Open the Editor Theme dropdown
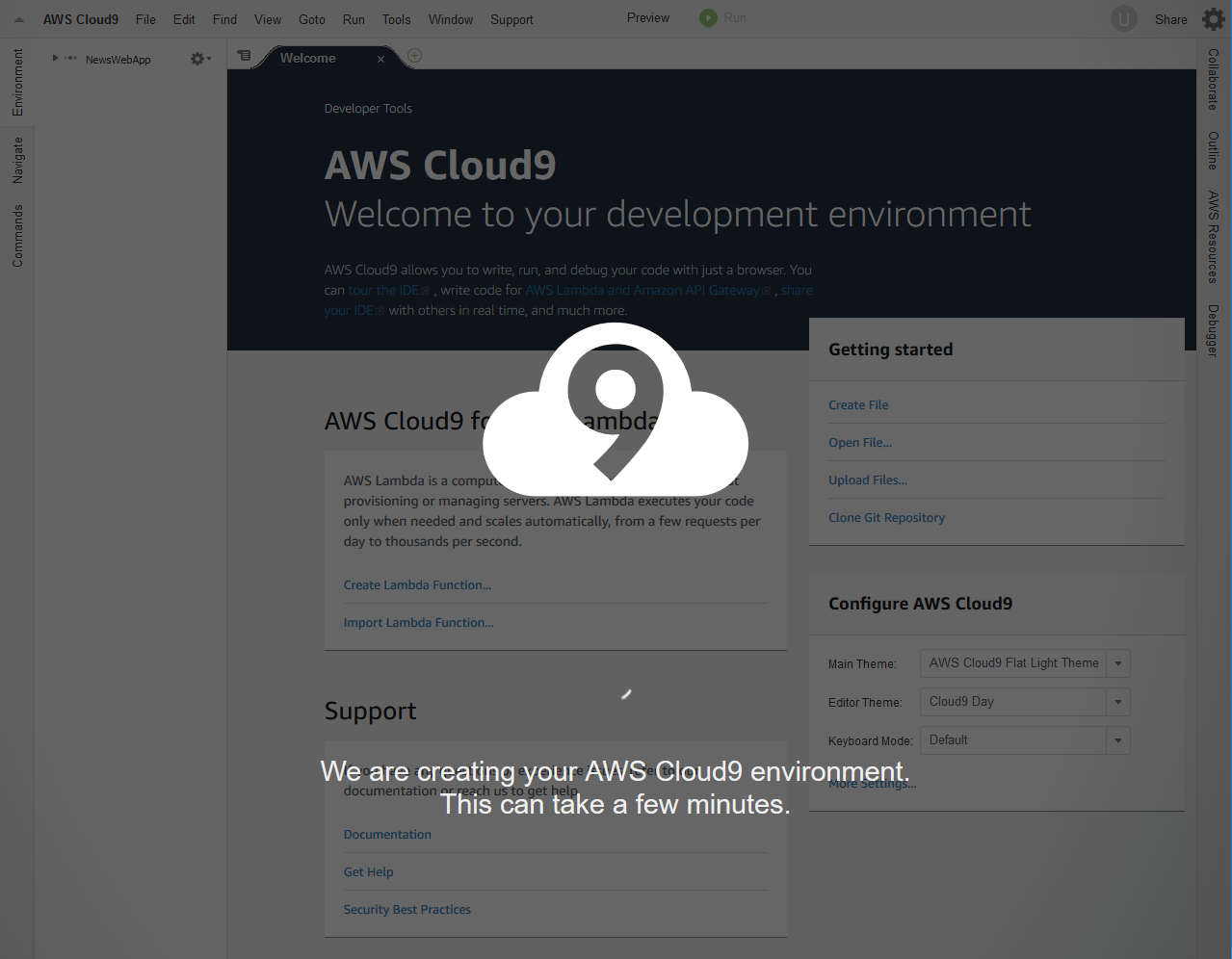1232x959 pixels. [x=1025, y=702]
